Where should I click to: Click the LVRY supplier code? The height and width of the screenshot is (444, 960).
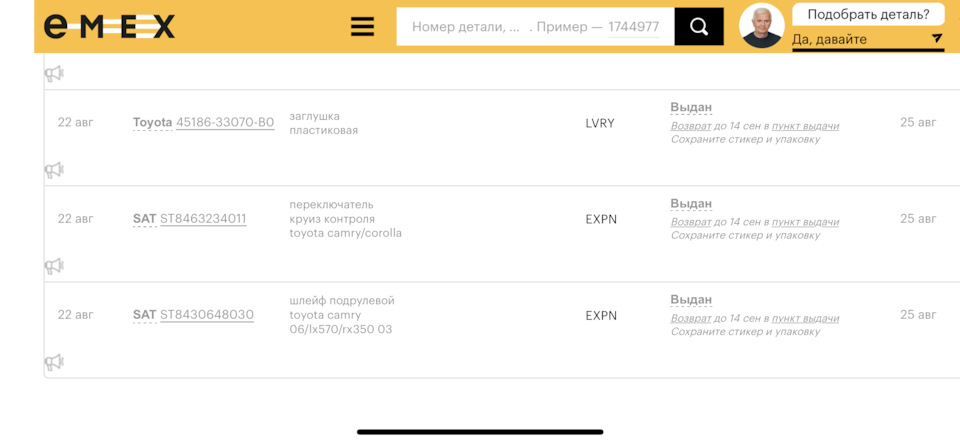click(600, 123)
